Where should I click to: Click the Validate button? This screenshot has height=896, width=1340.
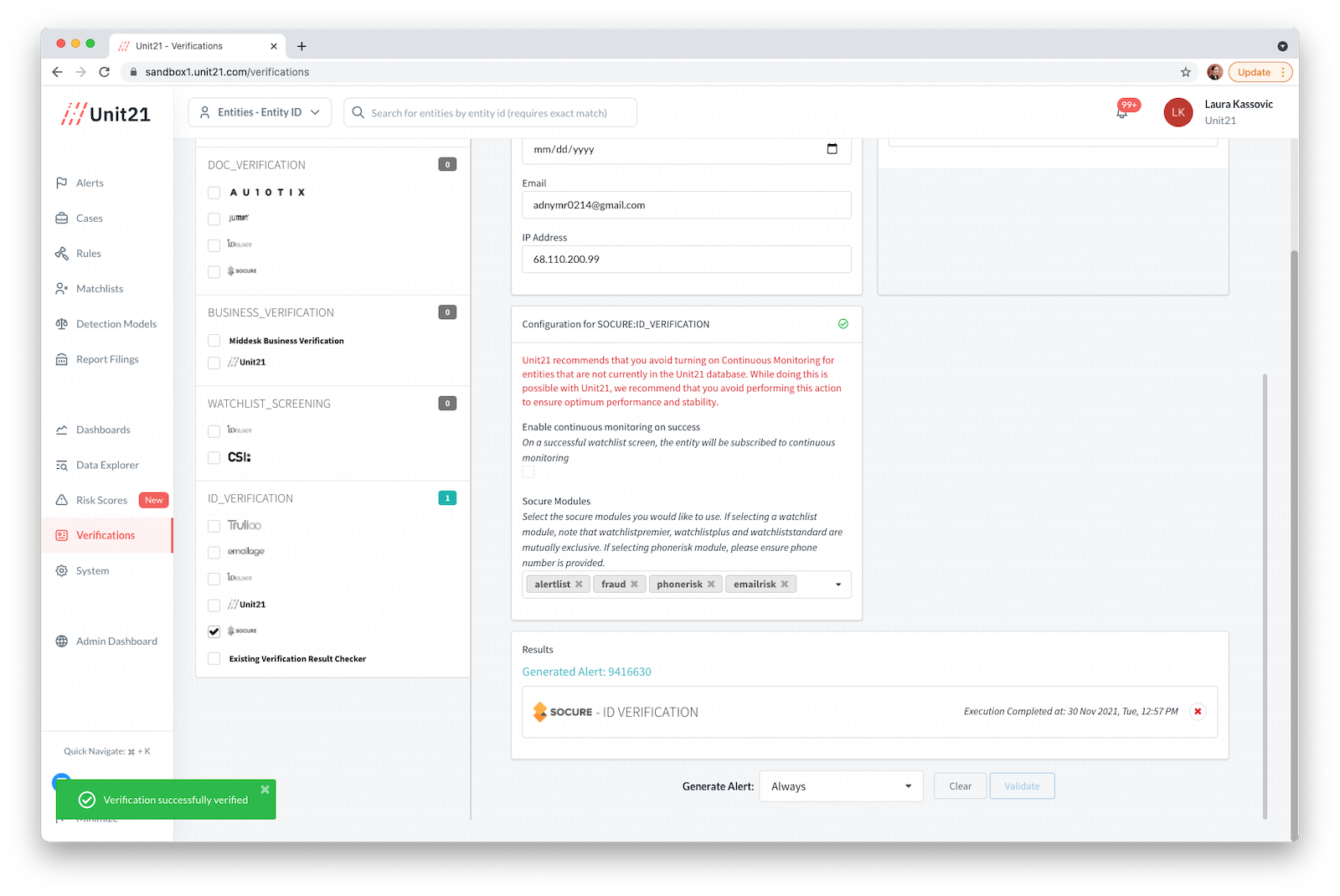[x=1022, y=786]
